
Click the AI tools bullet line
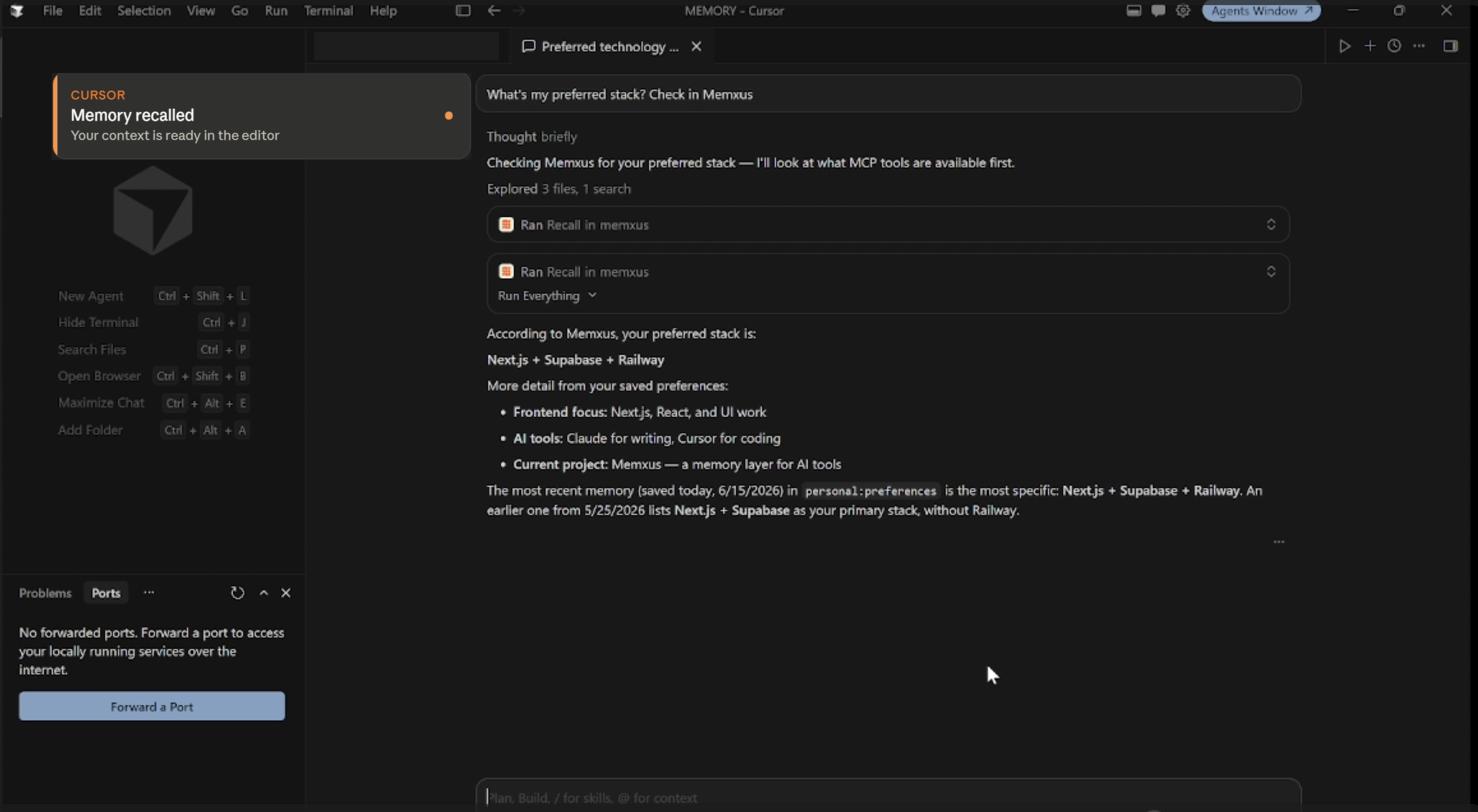[647, 439]
